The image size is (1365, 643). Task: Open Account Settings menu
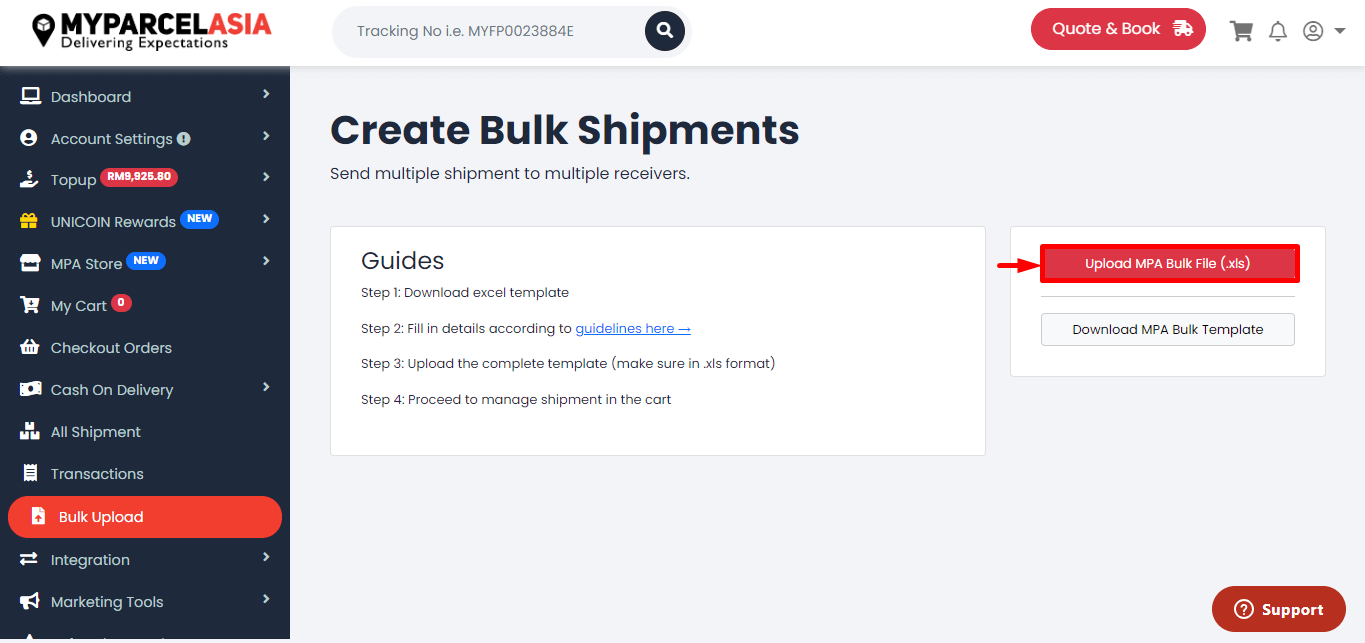coord(112,139)
